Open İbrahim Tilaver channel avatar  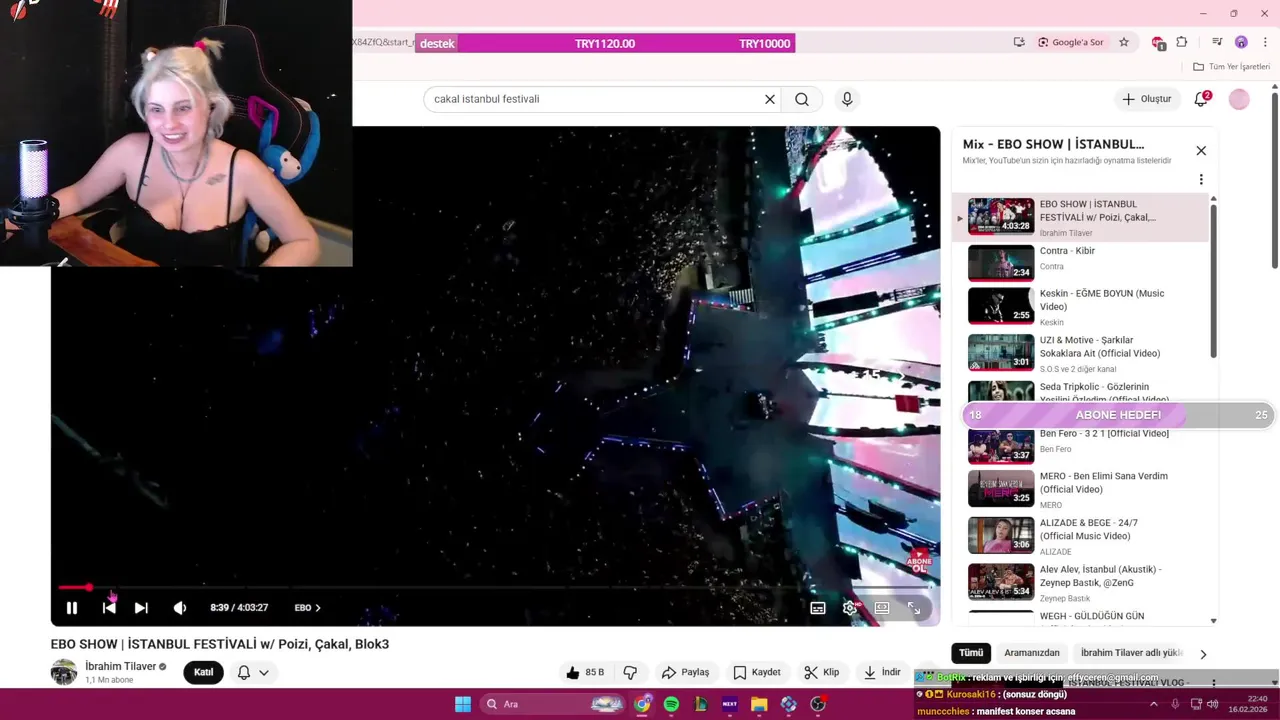[64, 672]
